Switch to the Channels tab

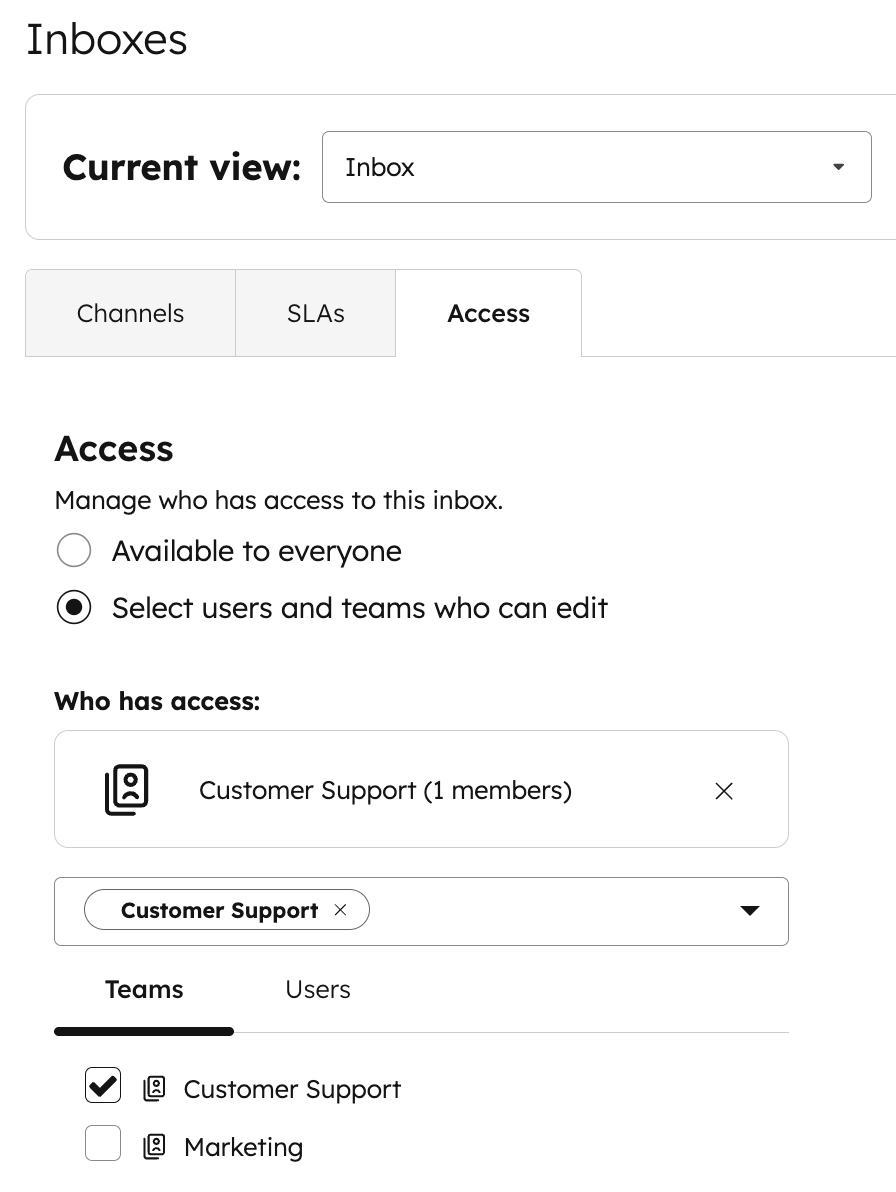tap(130, 313)
